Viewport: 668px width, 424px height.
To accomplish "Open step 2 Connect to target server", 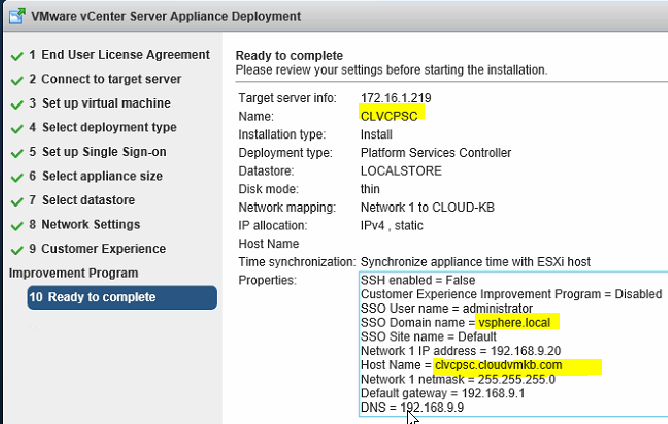I will click(x=105, y=79).
